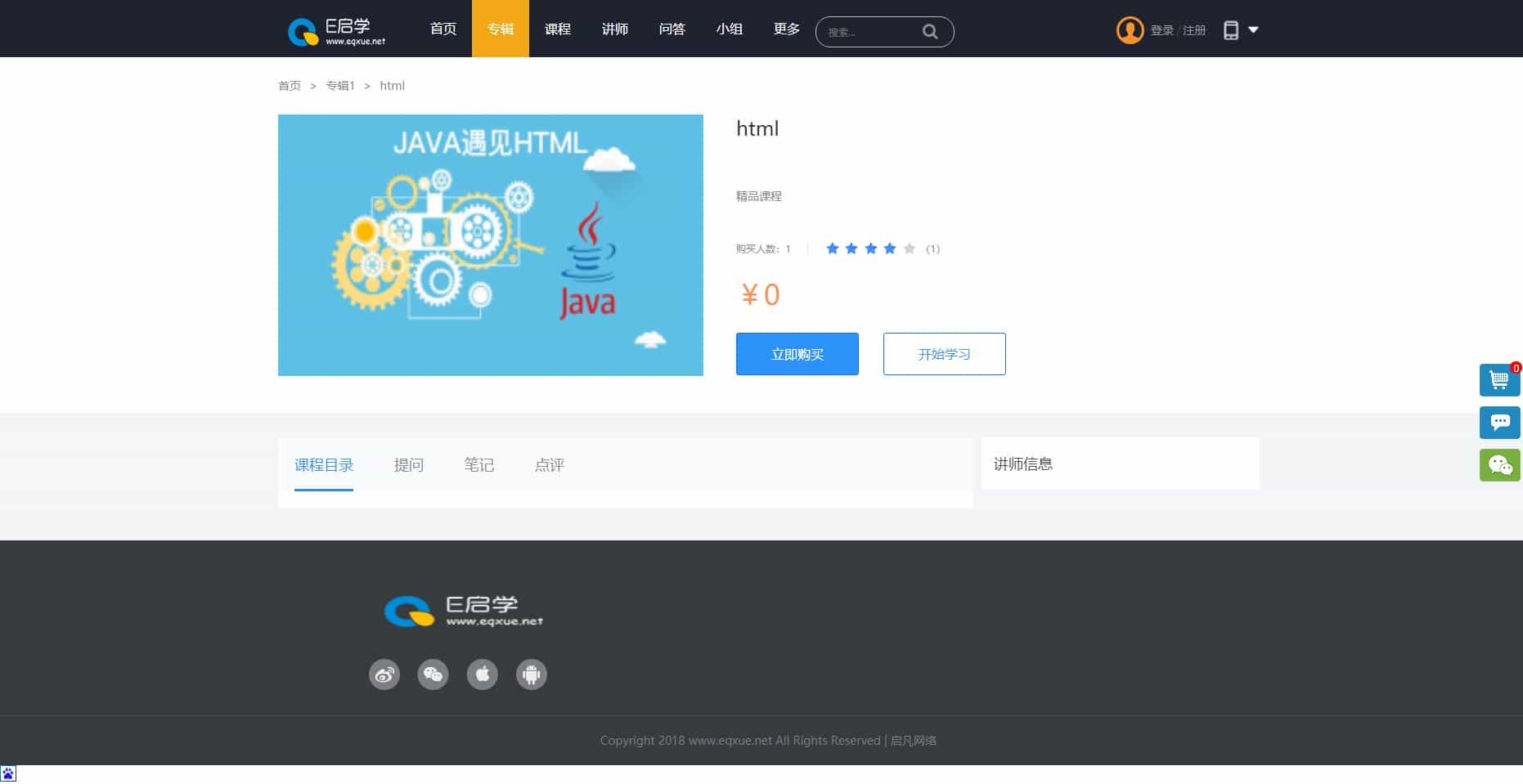Open 课程 in navigation bar
The image size is (1523, 784).
(x=558, y=29)
